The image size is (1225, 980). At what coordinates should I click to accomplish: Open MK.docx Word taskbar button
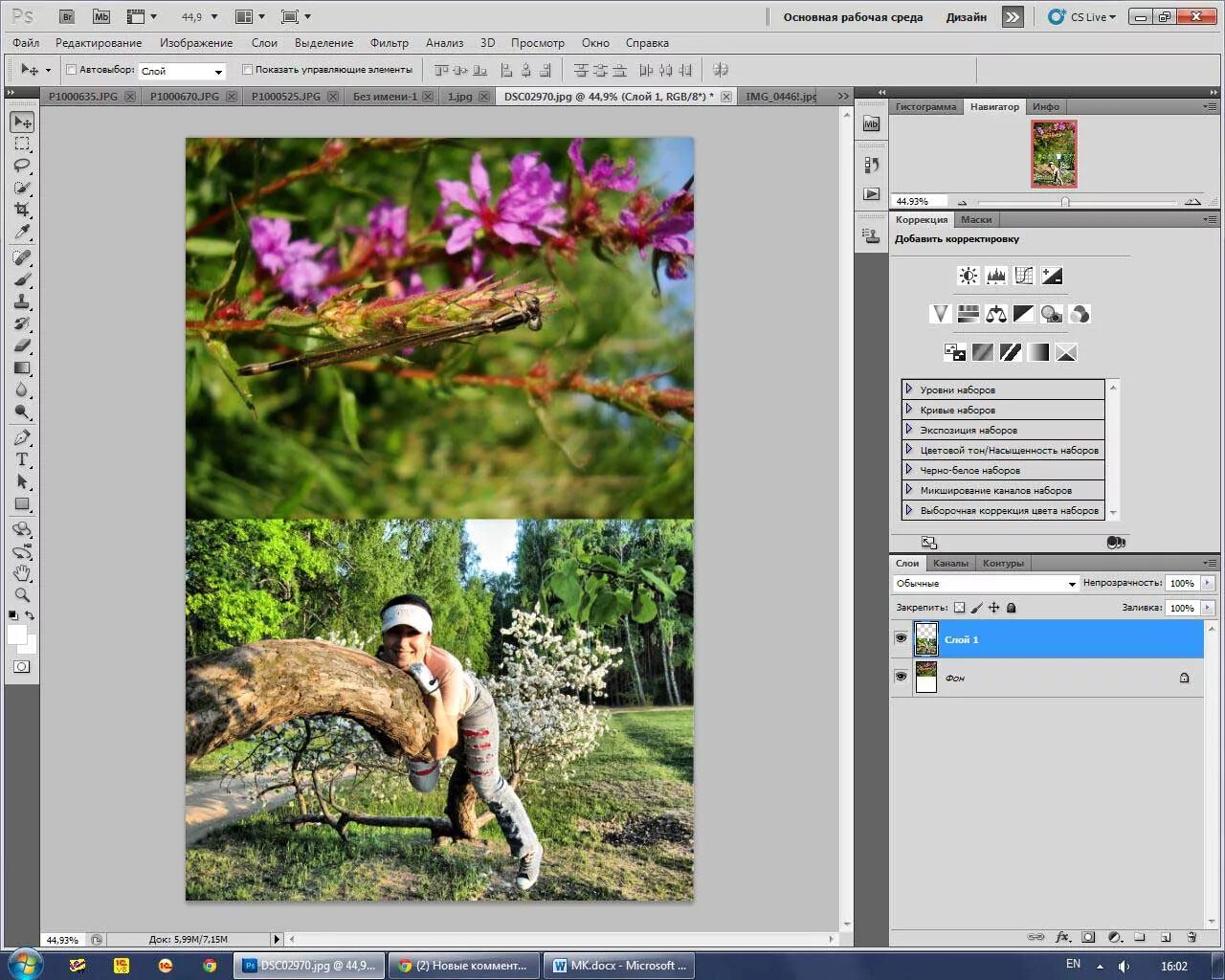(x=620, y=966)
